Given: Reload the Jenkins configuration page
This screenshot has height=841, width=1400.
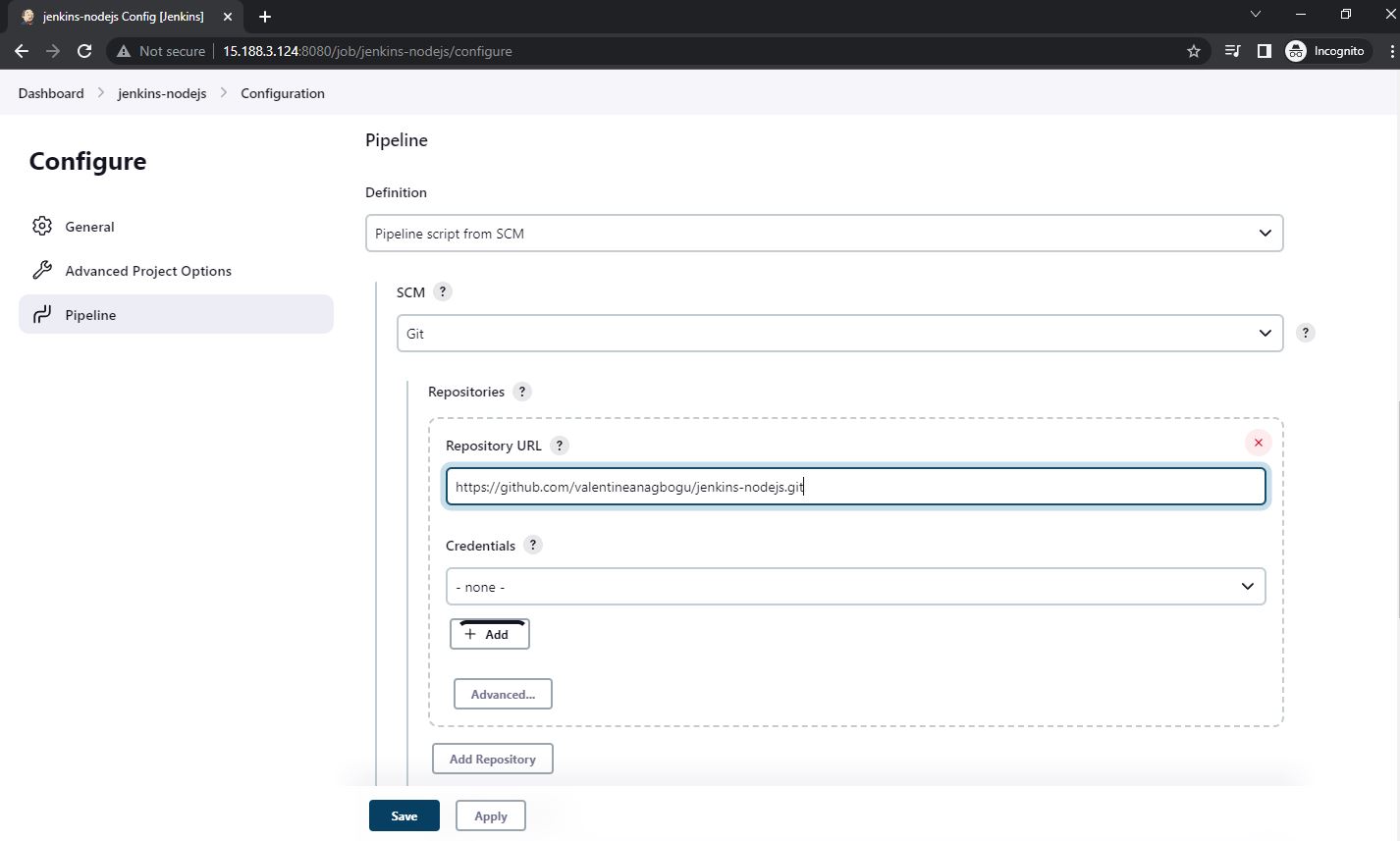Looking at the screenshot, I should pyautogui.click(x=83, y=50).
